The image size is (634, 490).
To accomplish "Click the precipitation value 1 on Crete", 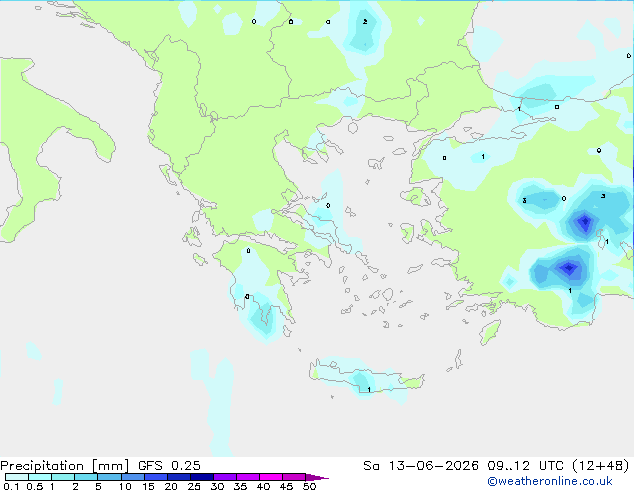I will click(369, 389).
